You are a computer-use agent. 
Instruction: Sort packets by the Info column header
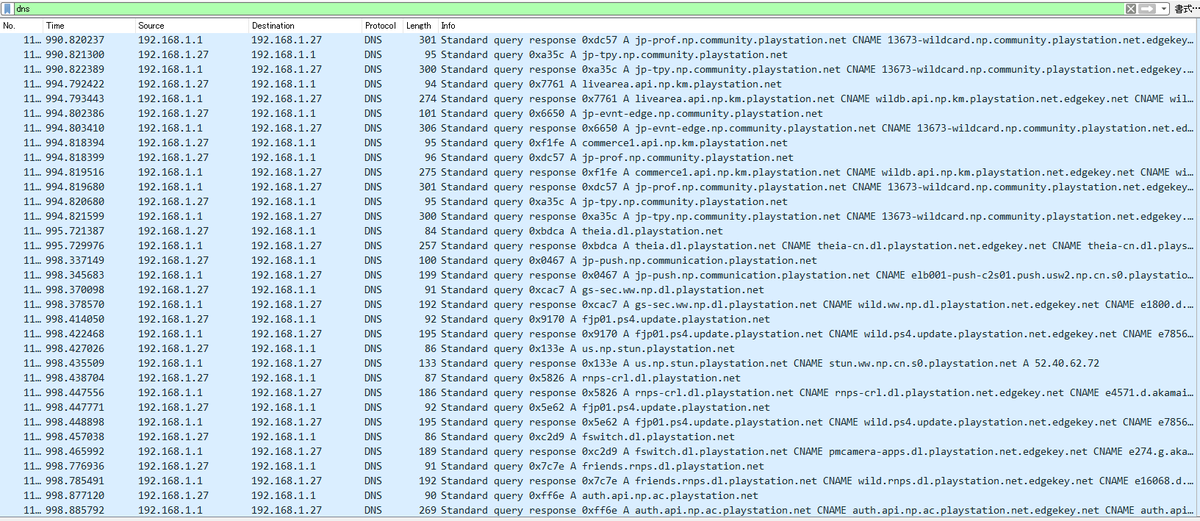815,24
